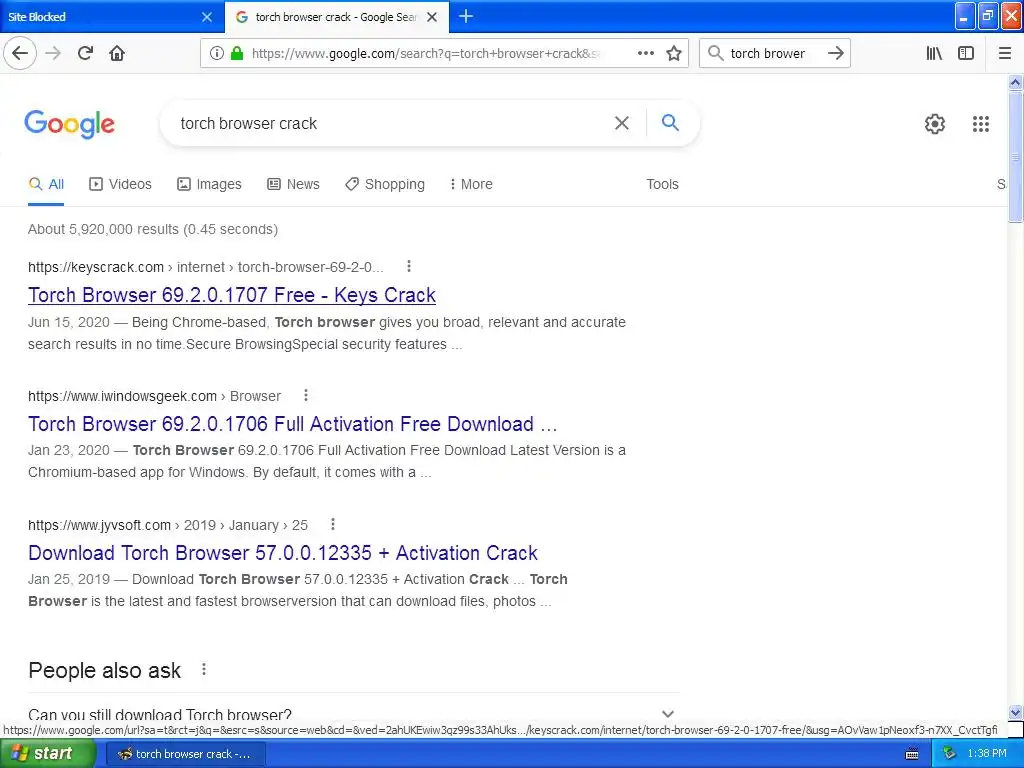Open Download Torch Browser 57.0.0.12335 link
The height and width of the screenshot is (768, 1024).
[x=283, y=553]
